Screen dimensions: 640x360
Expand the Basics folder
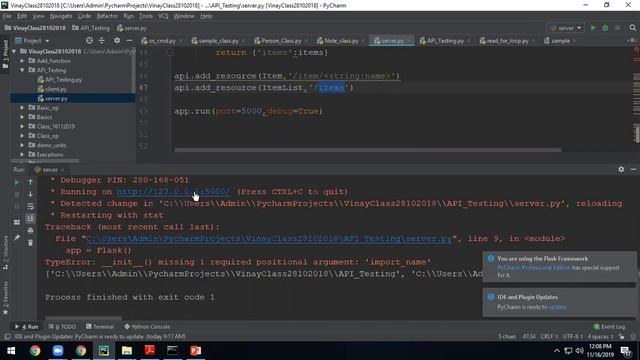coord(22,117)
